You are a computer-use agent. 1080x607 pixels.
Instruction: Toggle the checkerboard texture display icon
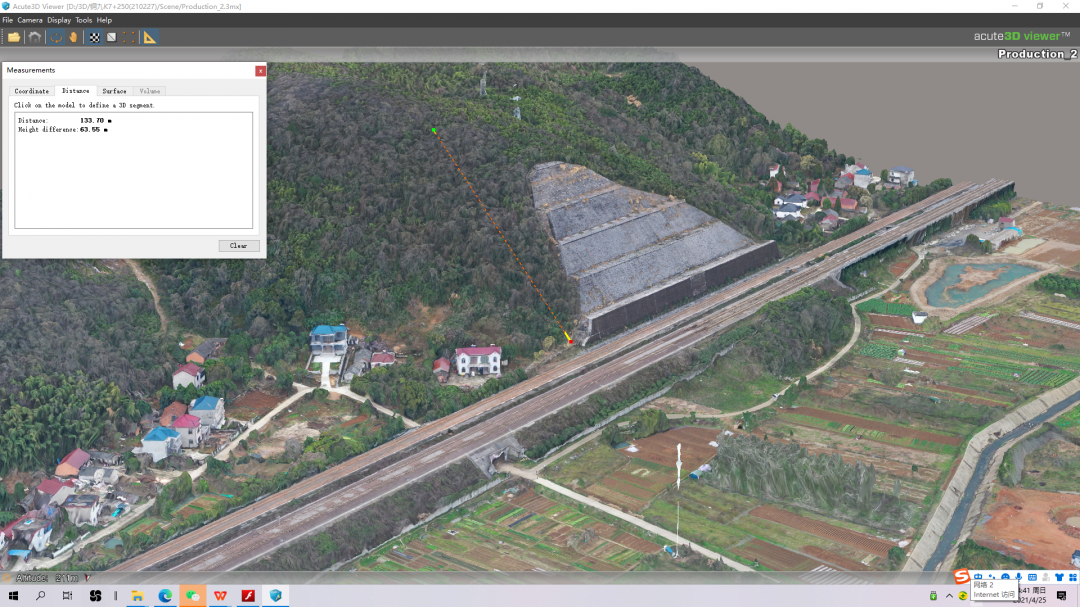coord(95,37)
